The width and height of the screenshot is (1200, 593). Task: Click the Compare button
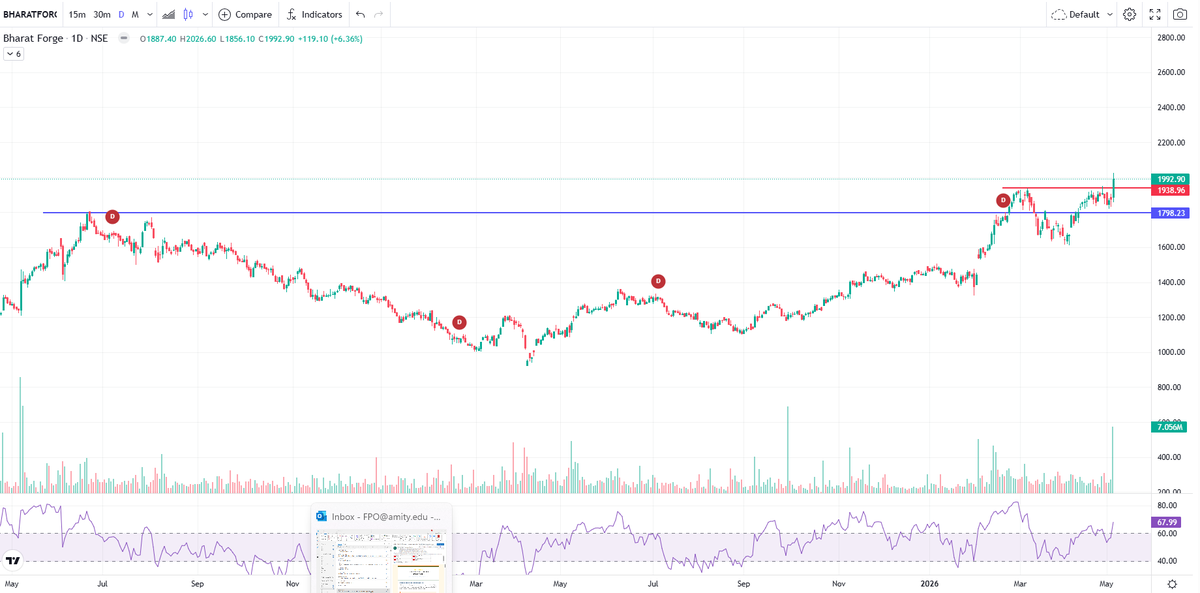pos(245,14)
